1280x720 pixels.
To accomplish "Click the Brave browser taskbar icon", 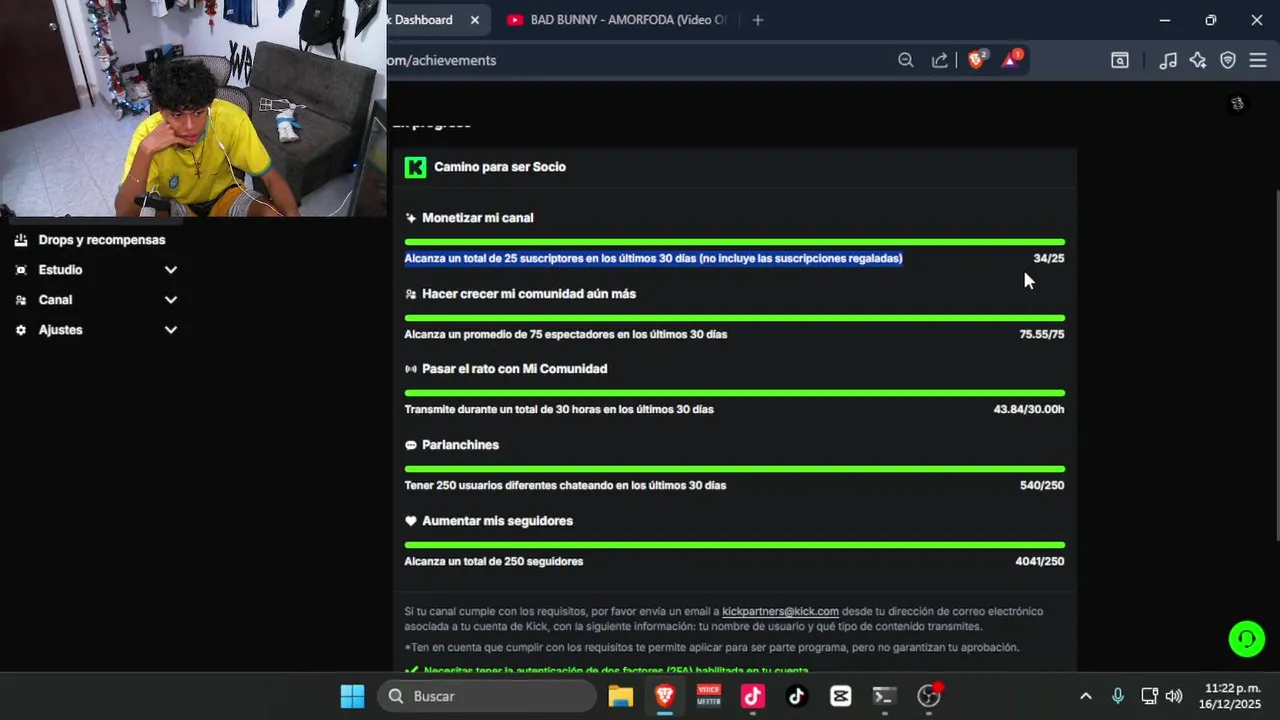I will point(665,696).
